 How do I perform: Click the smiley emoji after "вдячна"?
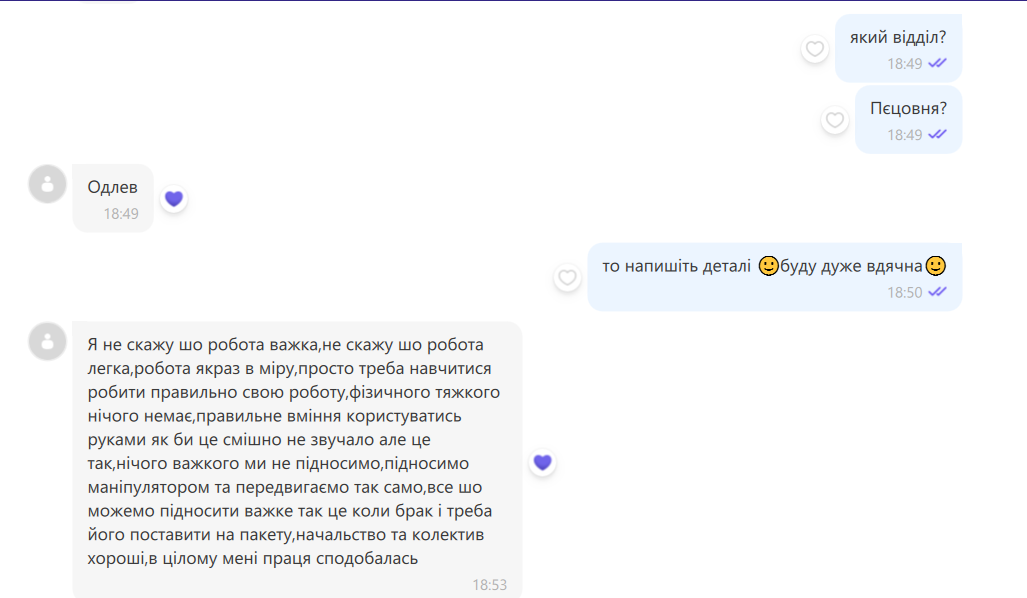(935, 266)
